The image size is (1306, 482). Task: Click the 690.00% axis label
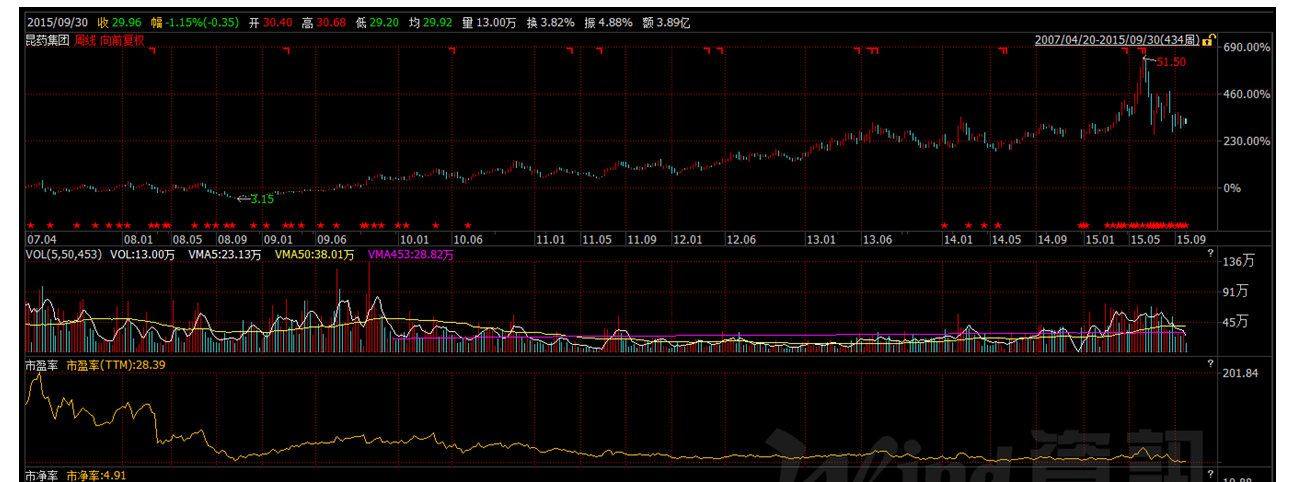tap(1249, 47)
